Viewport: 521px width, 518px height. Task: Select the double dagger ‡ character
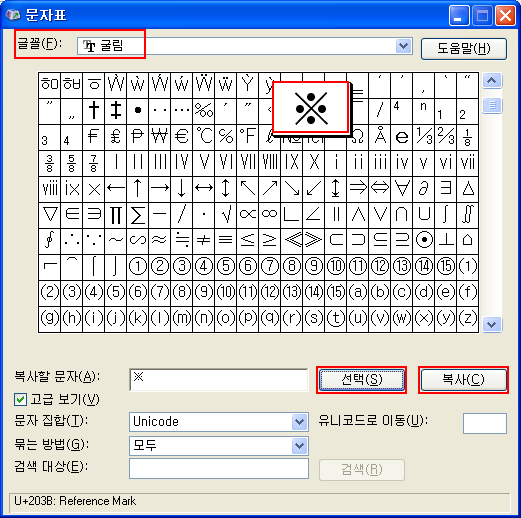(116, 111)
